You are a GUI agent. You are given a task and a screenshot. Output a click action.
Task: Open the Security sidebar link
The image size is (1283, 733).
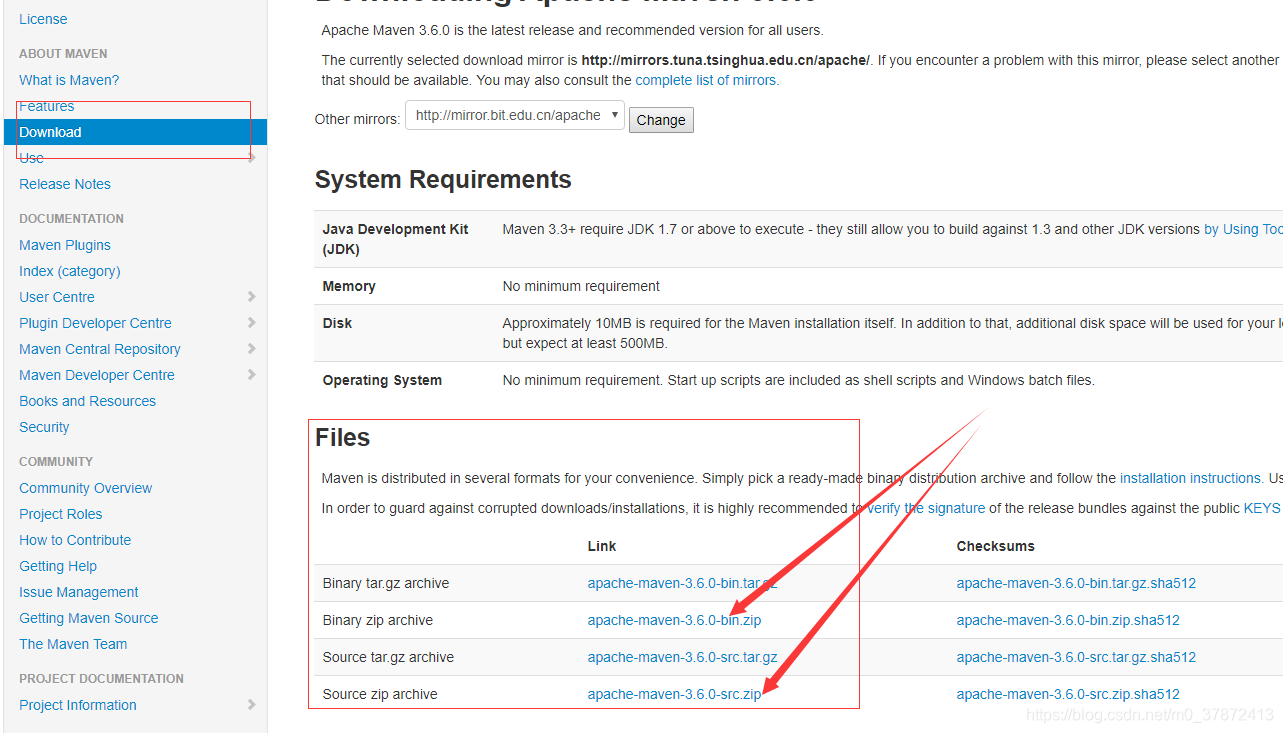(44, 427)
